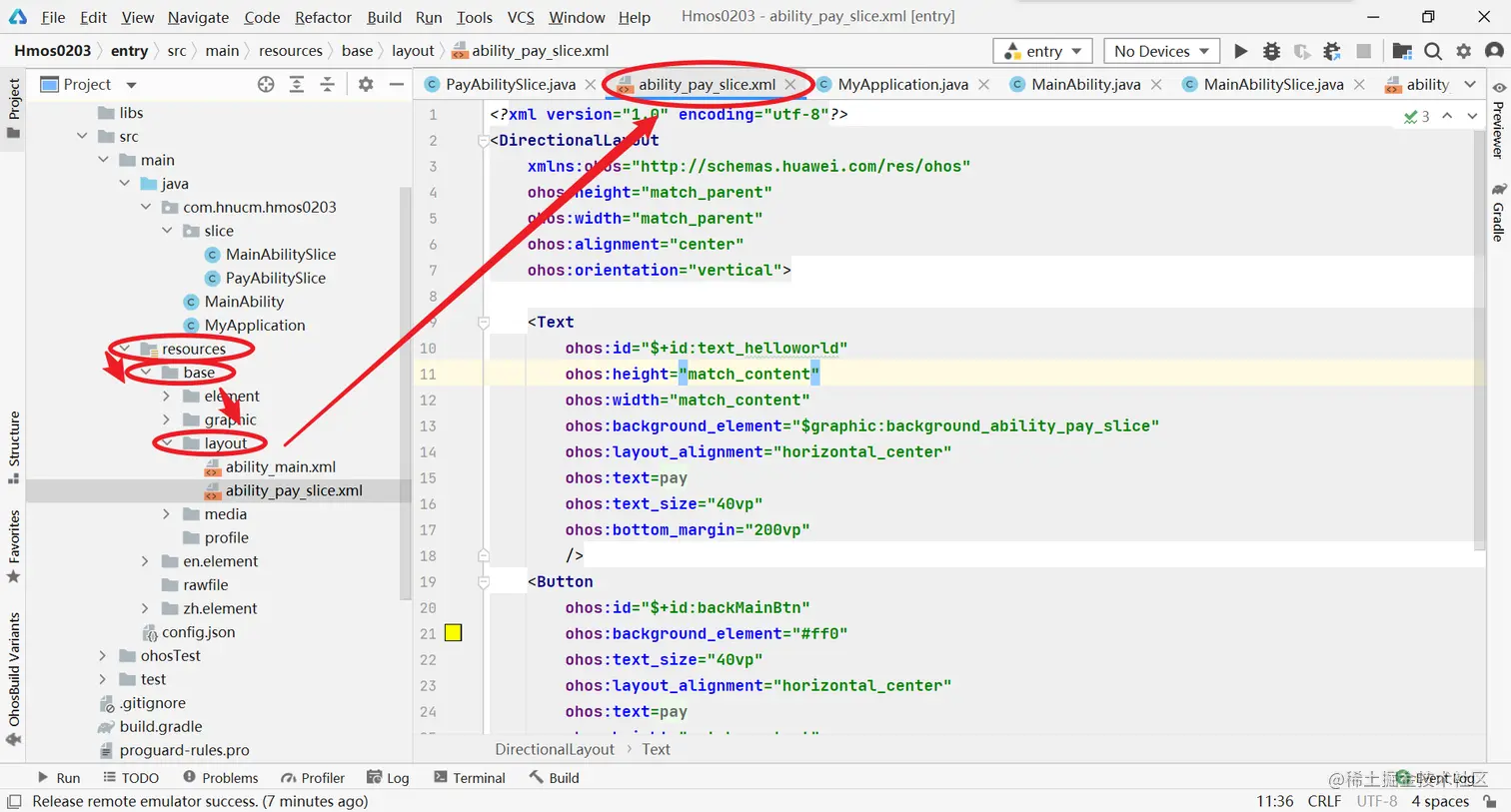This screenshot has width=1511, height=812.
Task: Click the account avatar icon in toolbar
Action: click(x=1494, y=51)
